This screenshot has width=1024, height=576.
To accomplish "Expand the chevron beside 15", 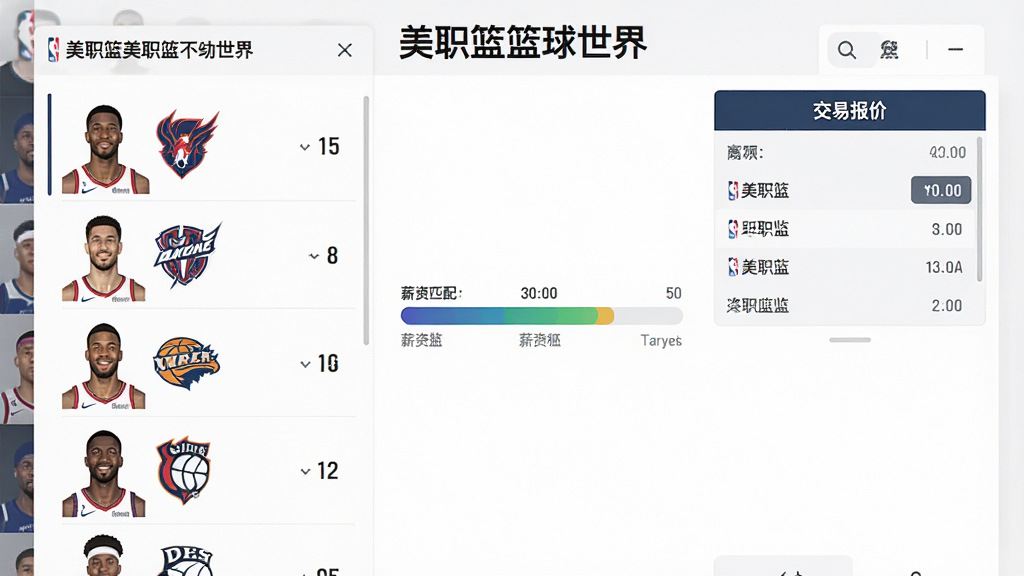I will pyautogui.click(x=304, y=147).
